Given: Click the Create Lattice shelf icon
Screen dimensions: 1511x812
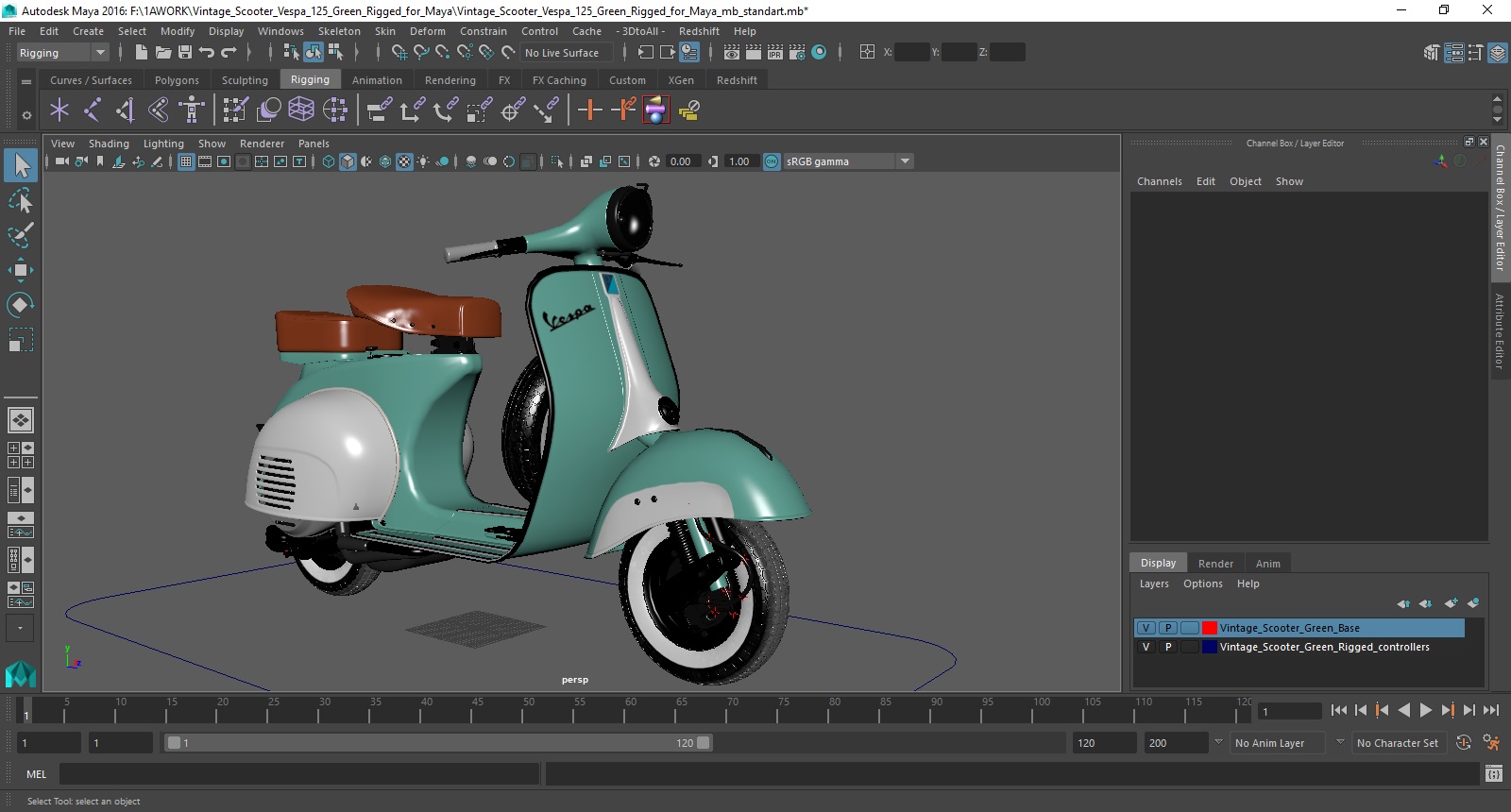Looking at the screenshot, I should pyautogui.click(x=301, y=110).
